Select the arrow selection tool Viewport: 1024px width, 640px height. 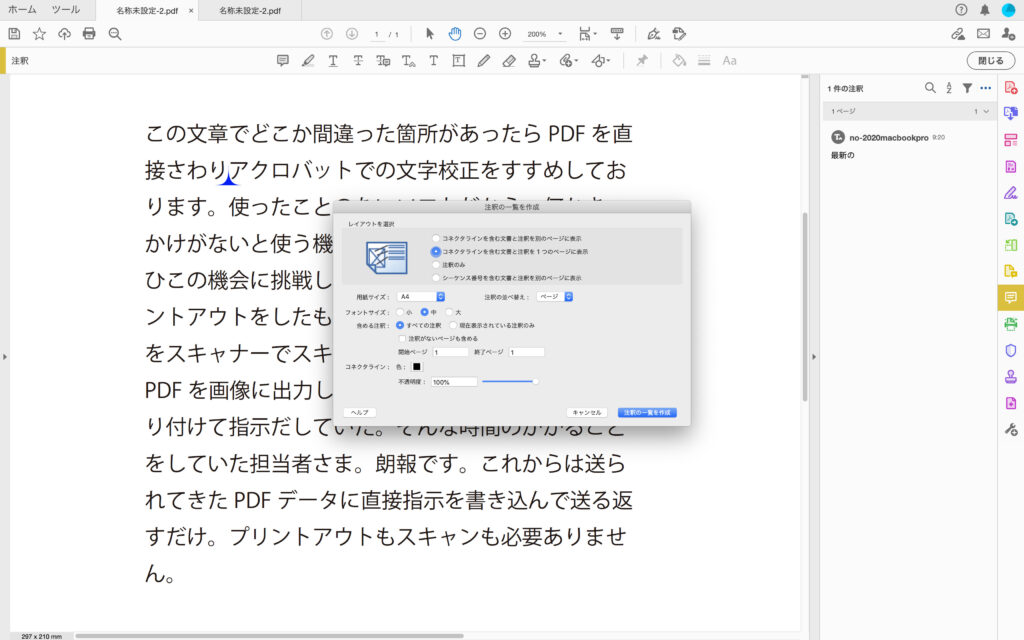tap(430, 34)
